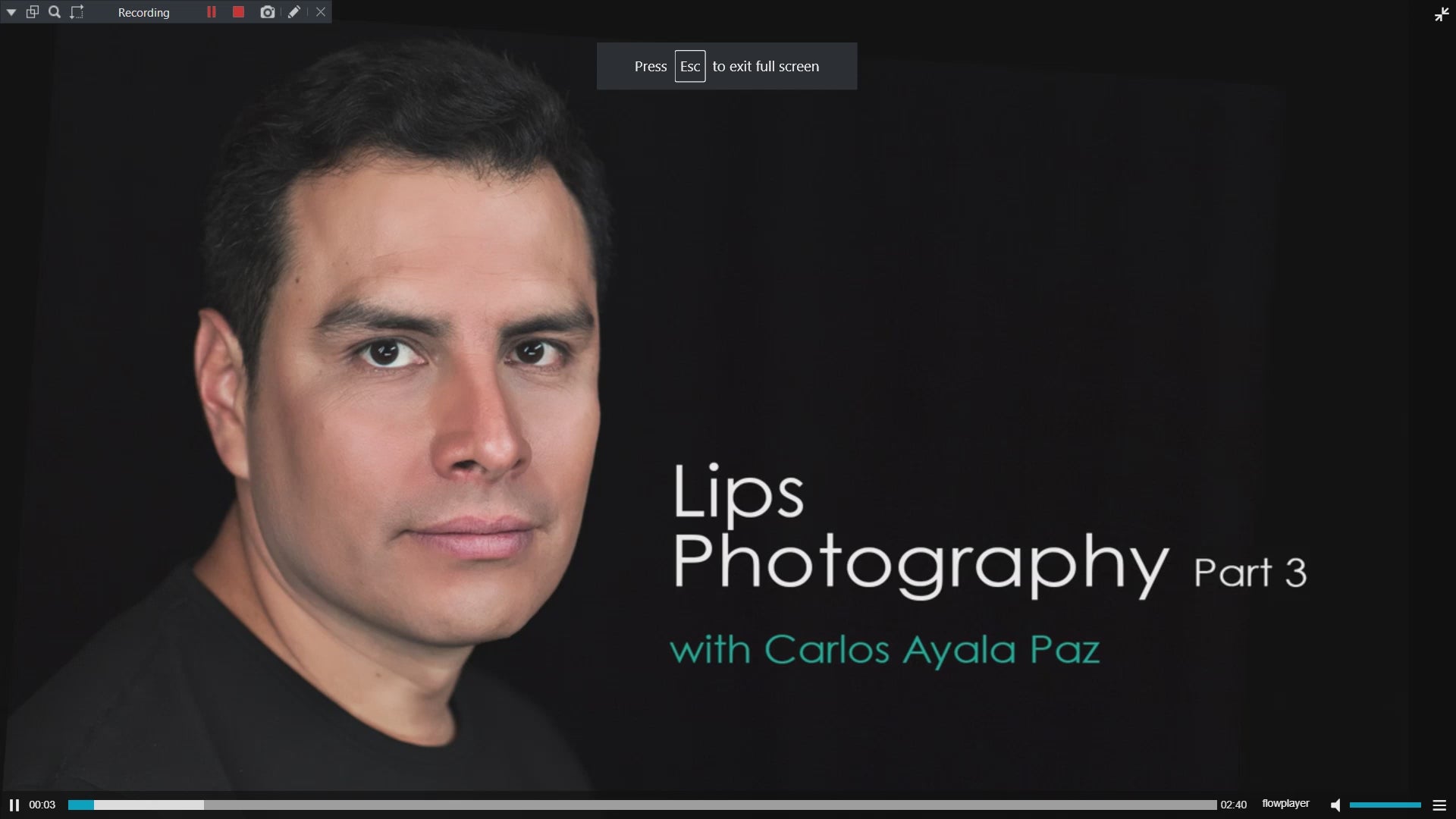Open the pencil annotation tool

coord(294,12)
